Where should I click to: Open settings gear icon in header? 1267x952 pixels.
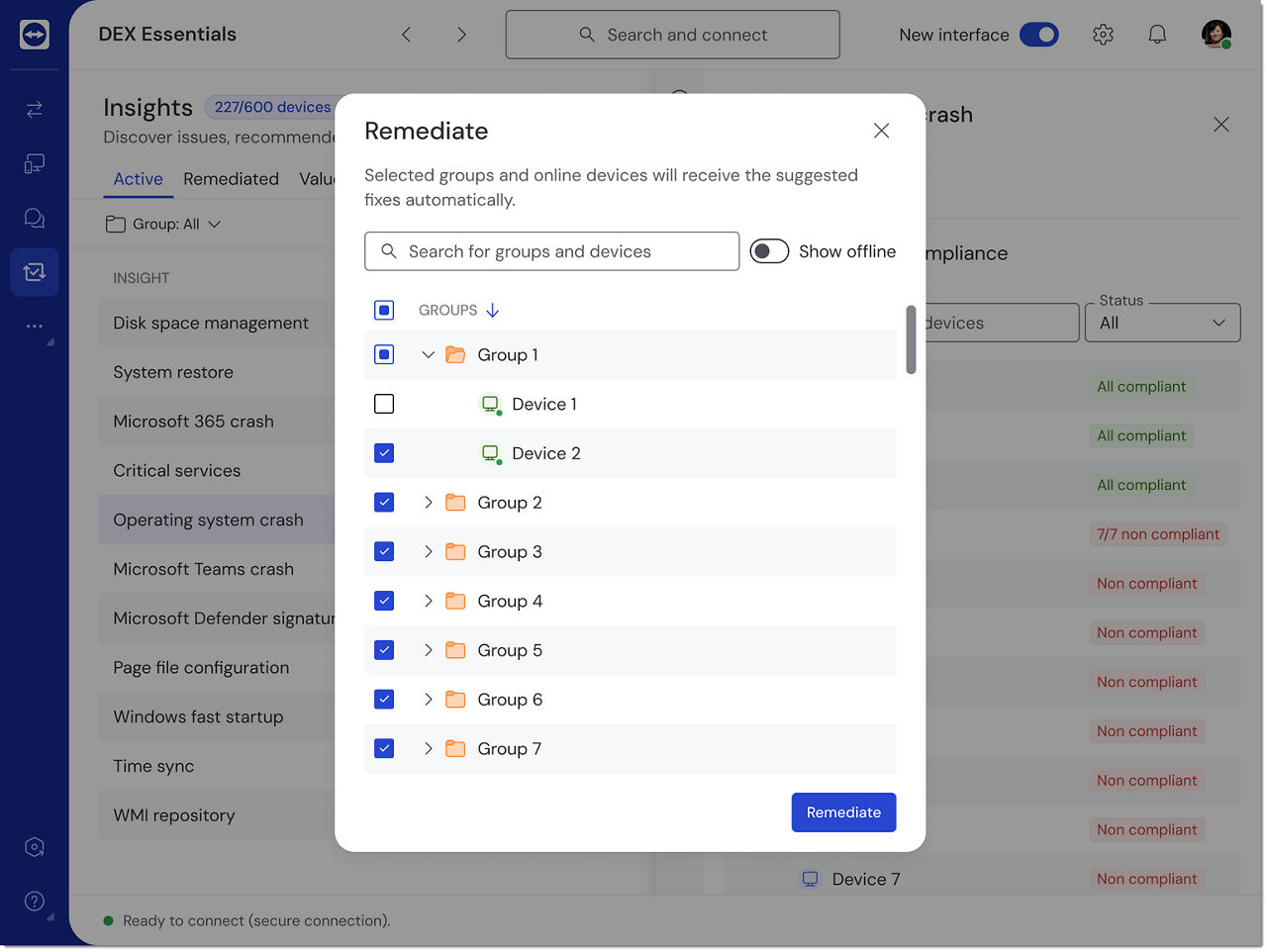1103,35
